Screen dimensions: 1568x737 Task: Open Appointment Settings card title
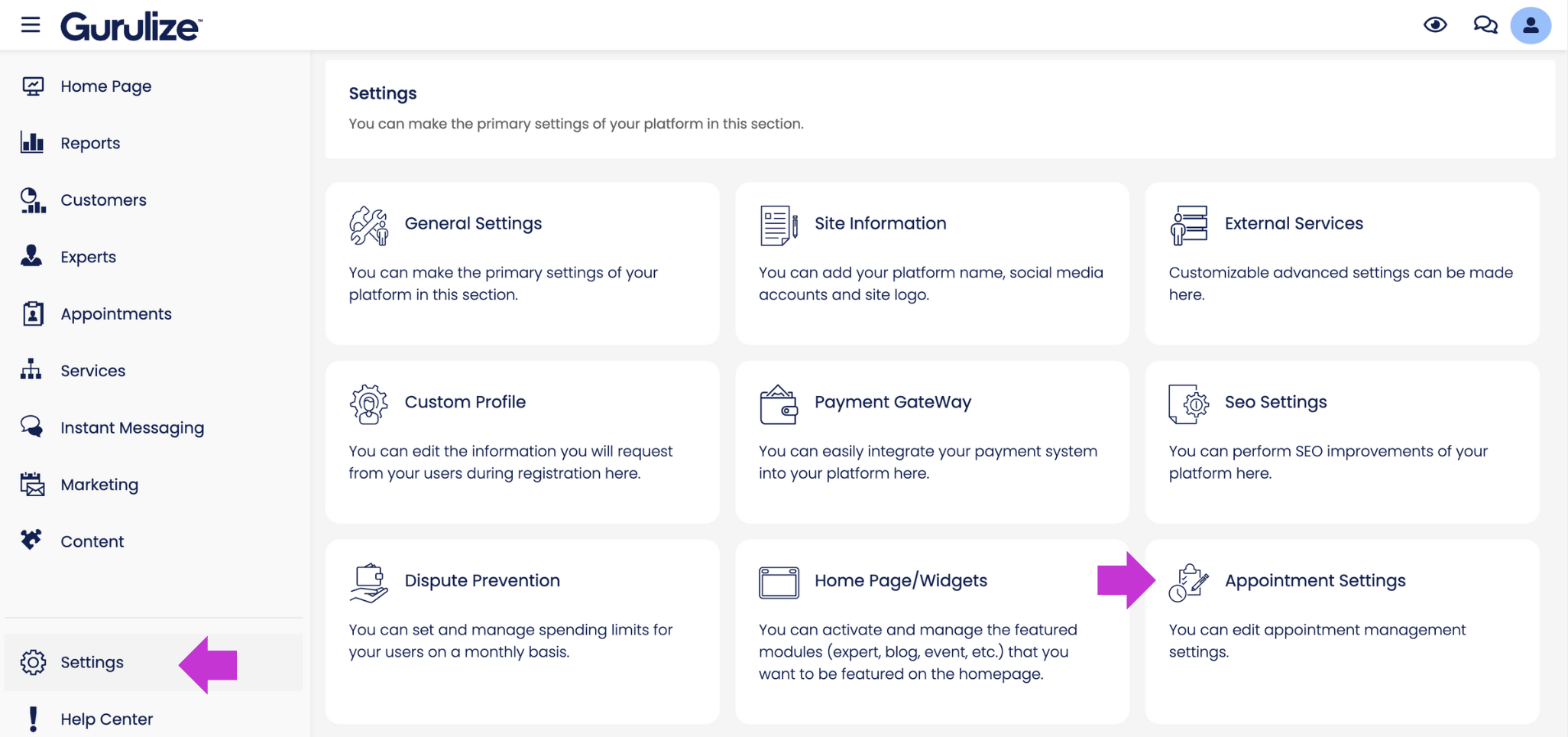(1315, 580)
